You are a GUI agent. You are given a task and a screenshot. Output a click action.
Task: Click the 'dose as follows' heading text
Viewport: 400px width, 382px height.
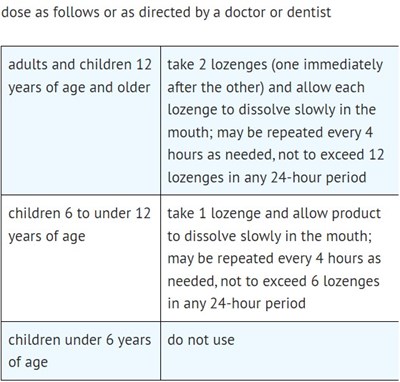(50, 12)
